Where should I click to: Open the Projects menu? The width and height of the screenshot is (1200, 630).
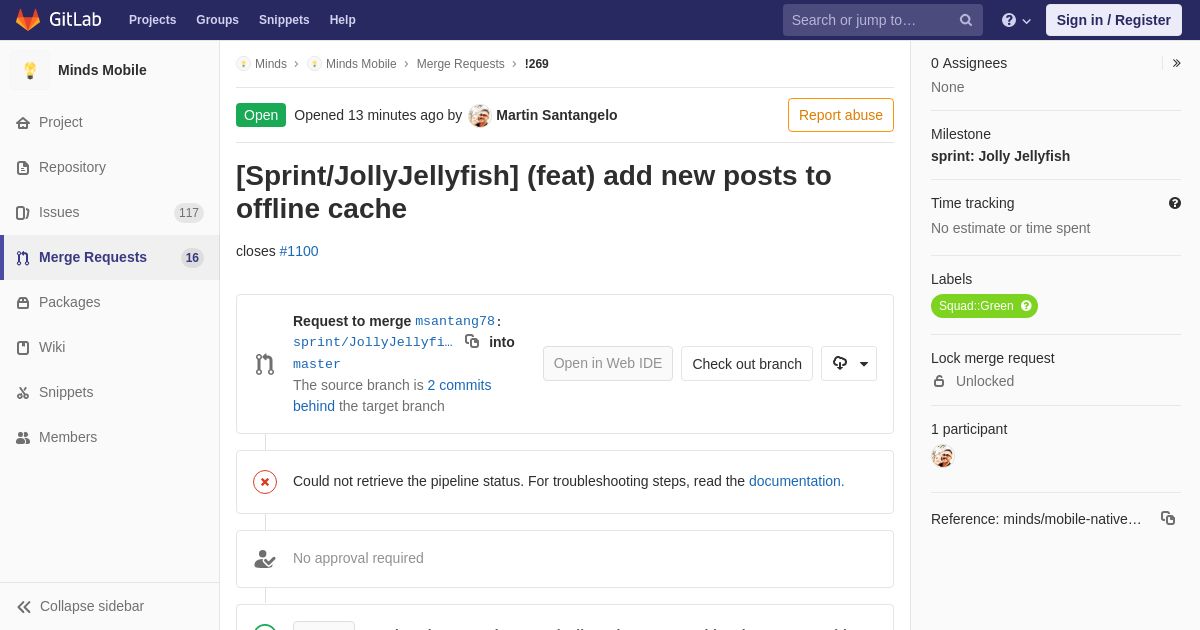(152, 20)
